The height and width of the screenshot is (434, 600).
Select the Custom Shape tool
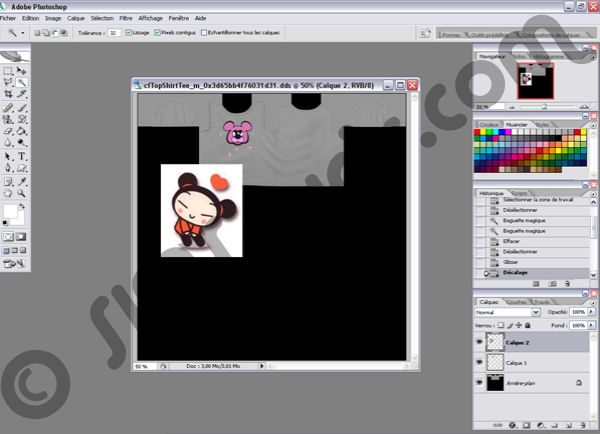[21, 168]
